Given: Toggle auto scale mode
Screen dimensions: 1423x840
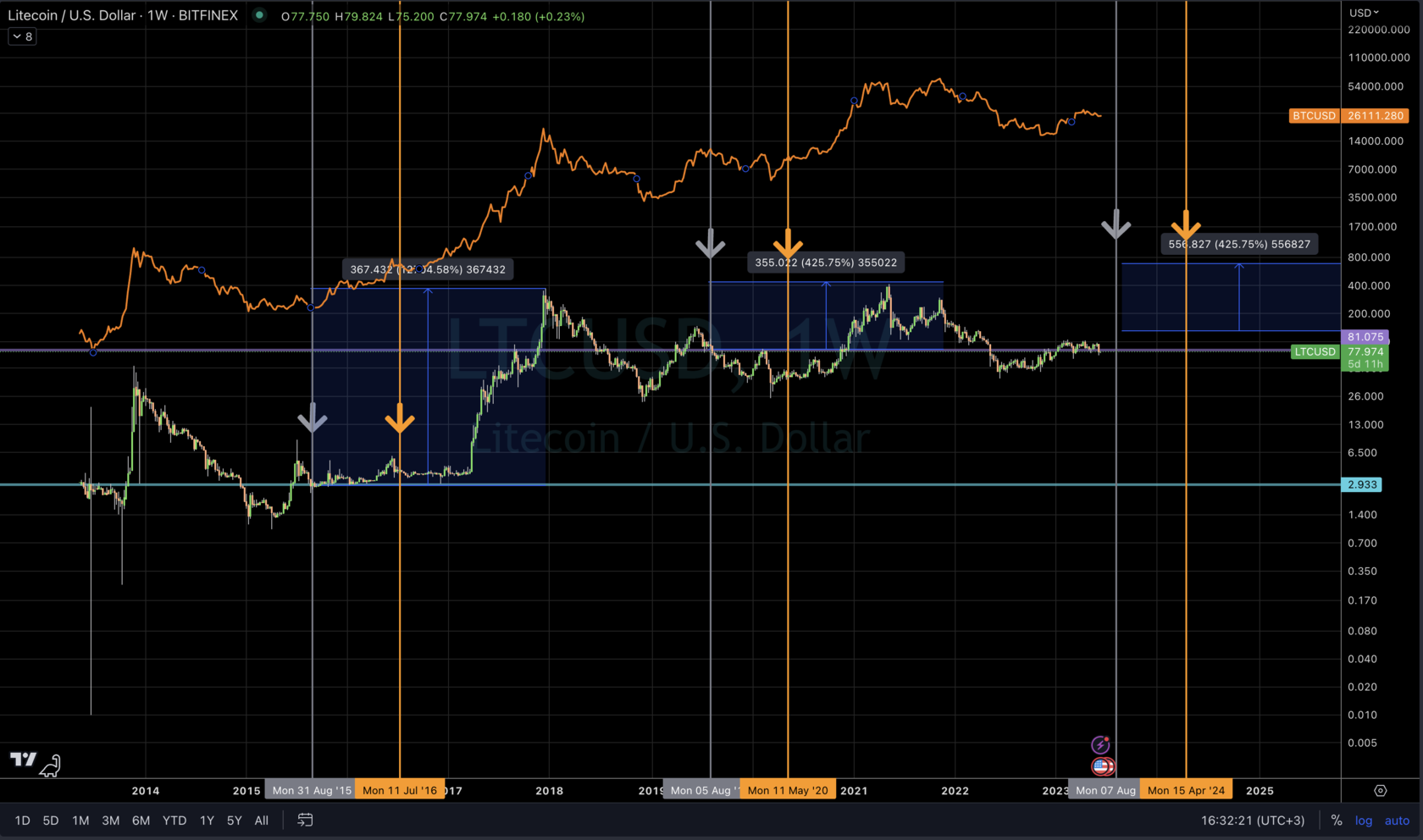Looking at the screenshot, I should (1397, 820).
